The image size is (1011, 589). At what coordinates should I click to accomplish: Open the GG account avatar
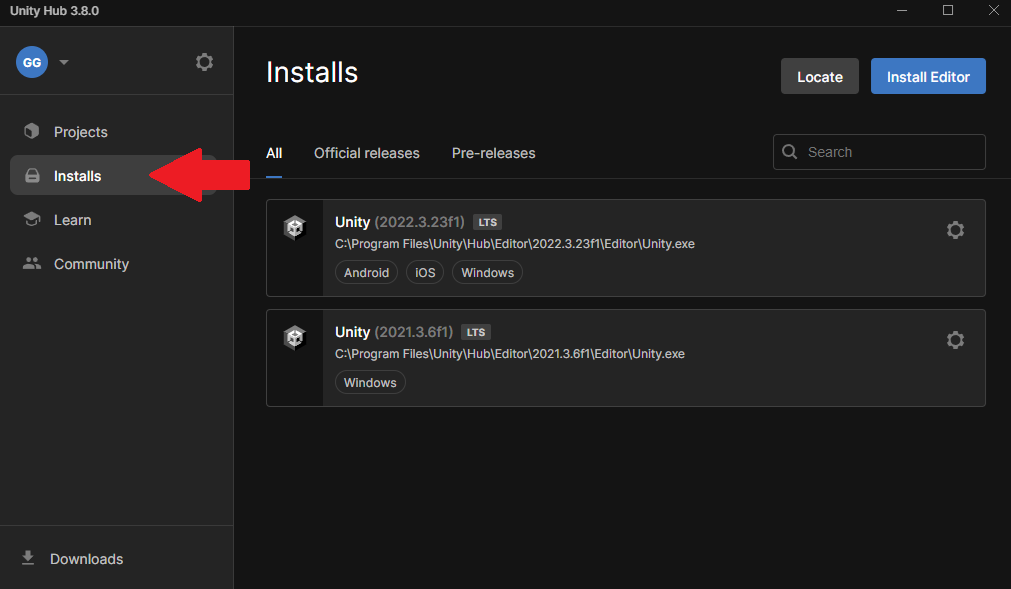(32, 63)
